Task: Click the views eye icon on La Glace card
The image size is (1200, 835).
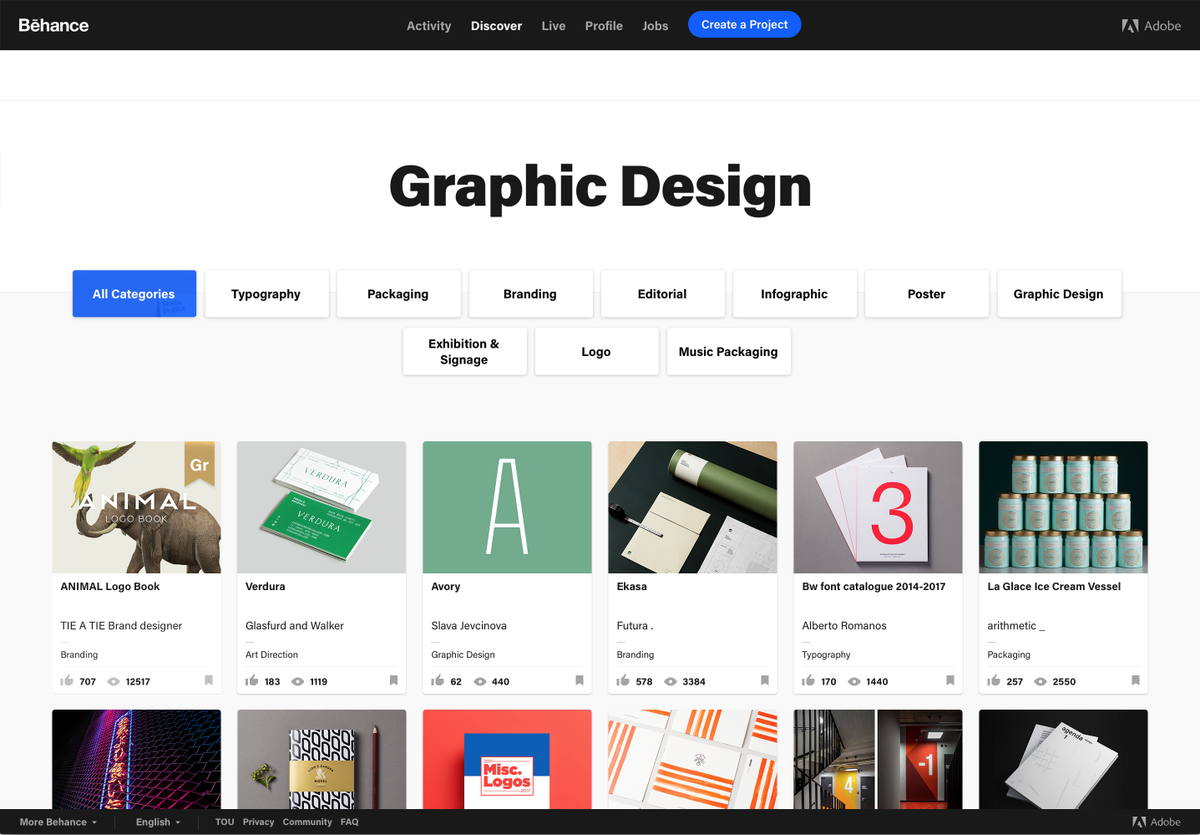Action: tap(1040, 681)
